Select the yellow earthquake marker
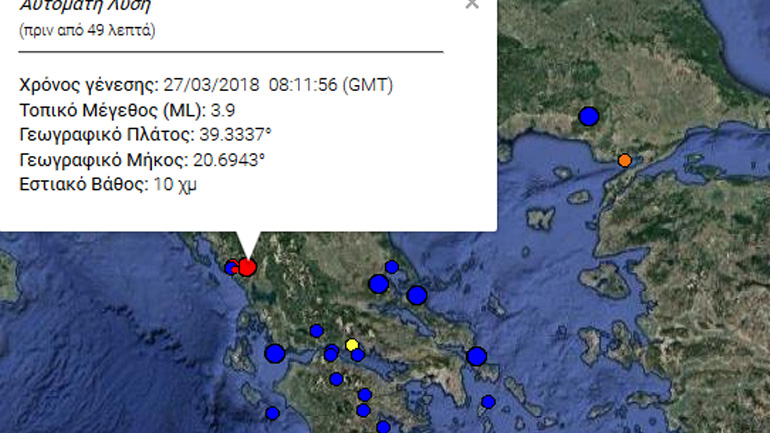The height and width of the screenshot is (433, 770). (x=352, y=345)
